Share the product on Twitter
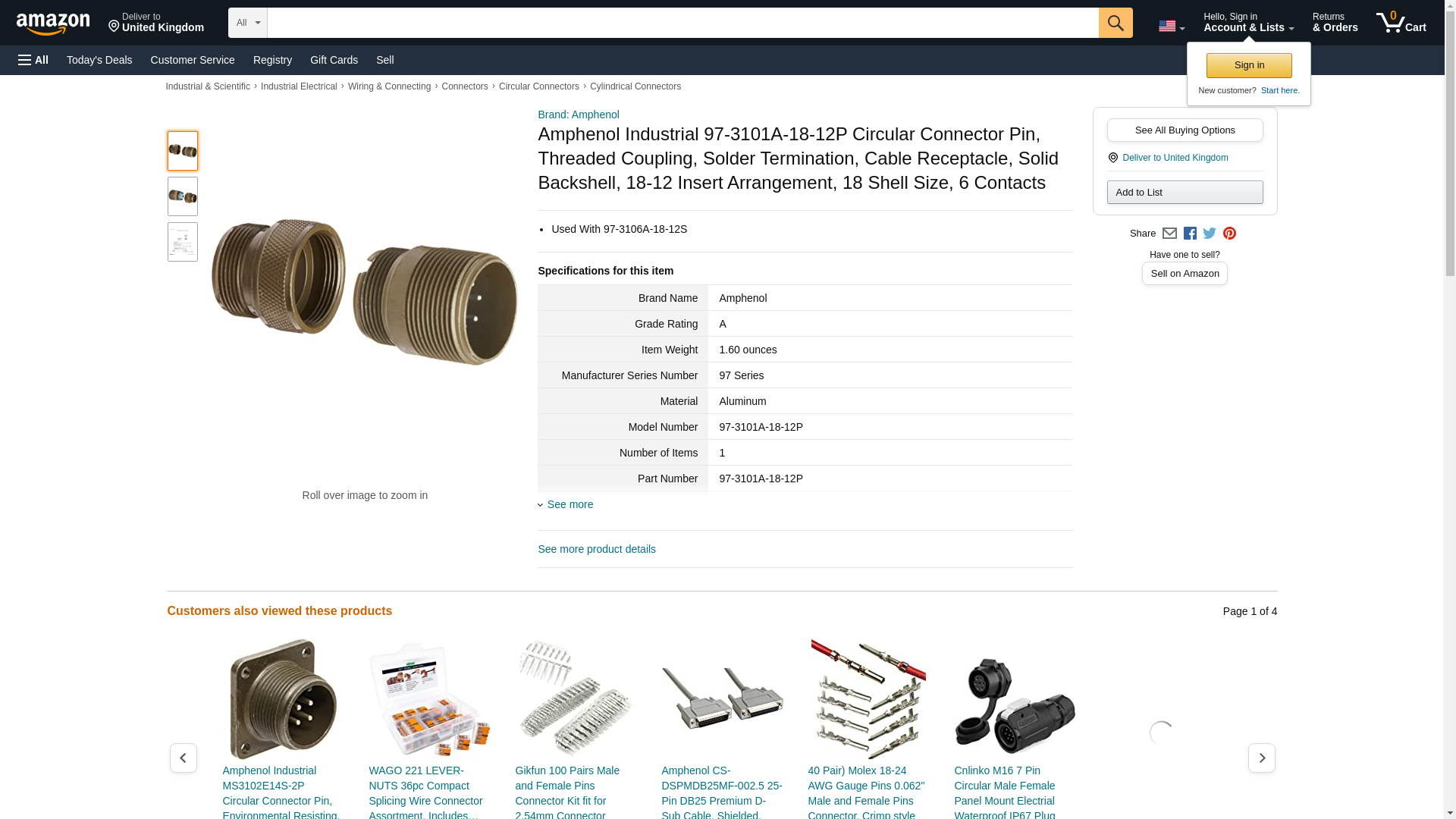The height and width of the screenshot is (819, 1456). [1210, 234]
